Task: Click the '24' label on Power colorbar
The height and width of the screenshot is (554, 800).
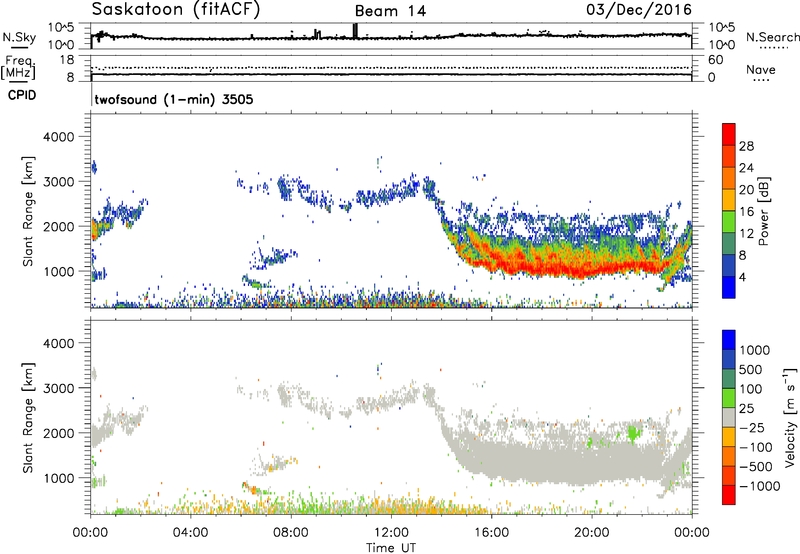Action: 746,168
